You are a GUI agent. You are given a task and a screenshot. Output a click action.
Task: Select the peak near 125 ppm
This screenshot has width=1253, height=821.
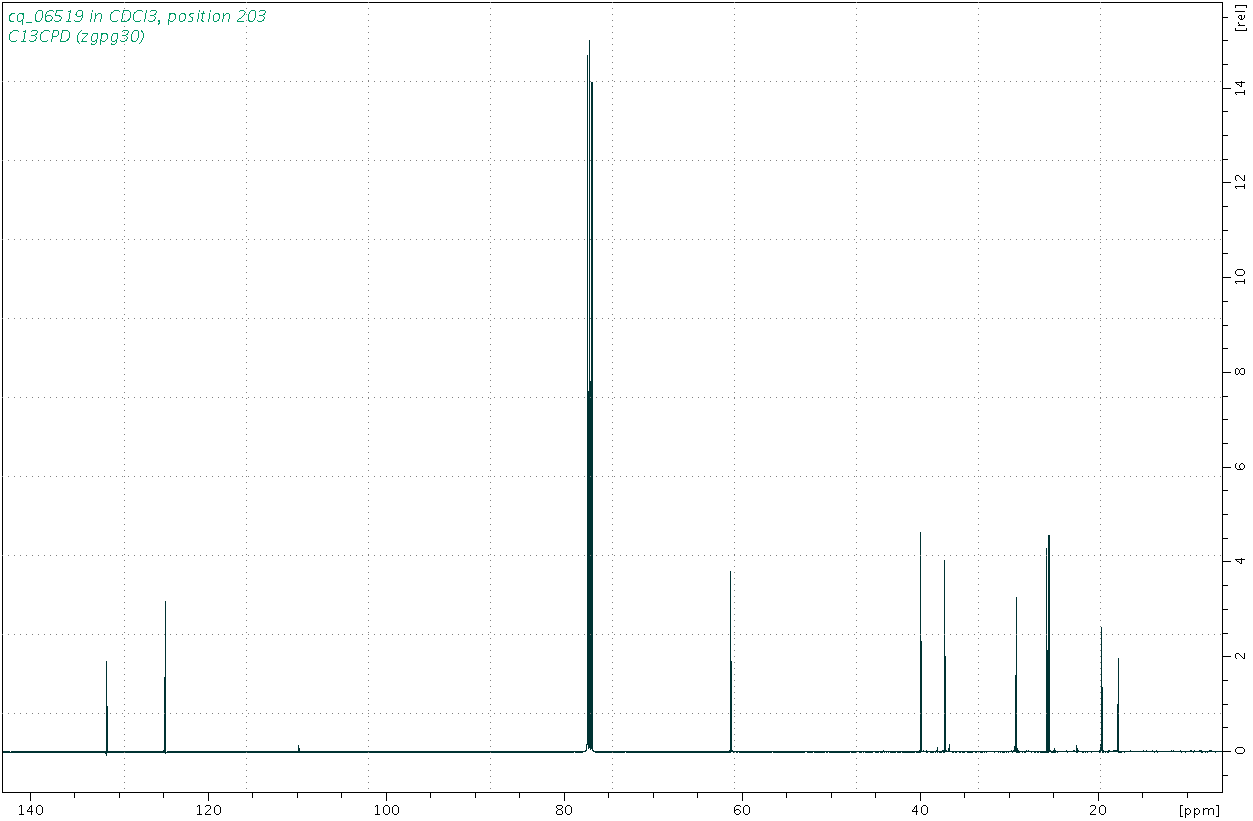coord(165,676)
